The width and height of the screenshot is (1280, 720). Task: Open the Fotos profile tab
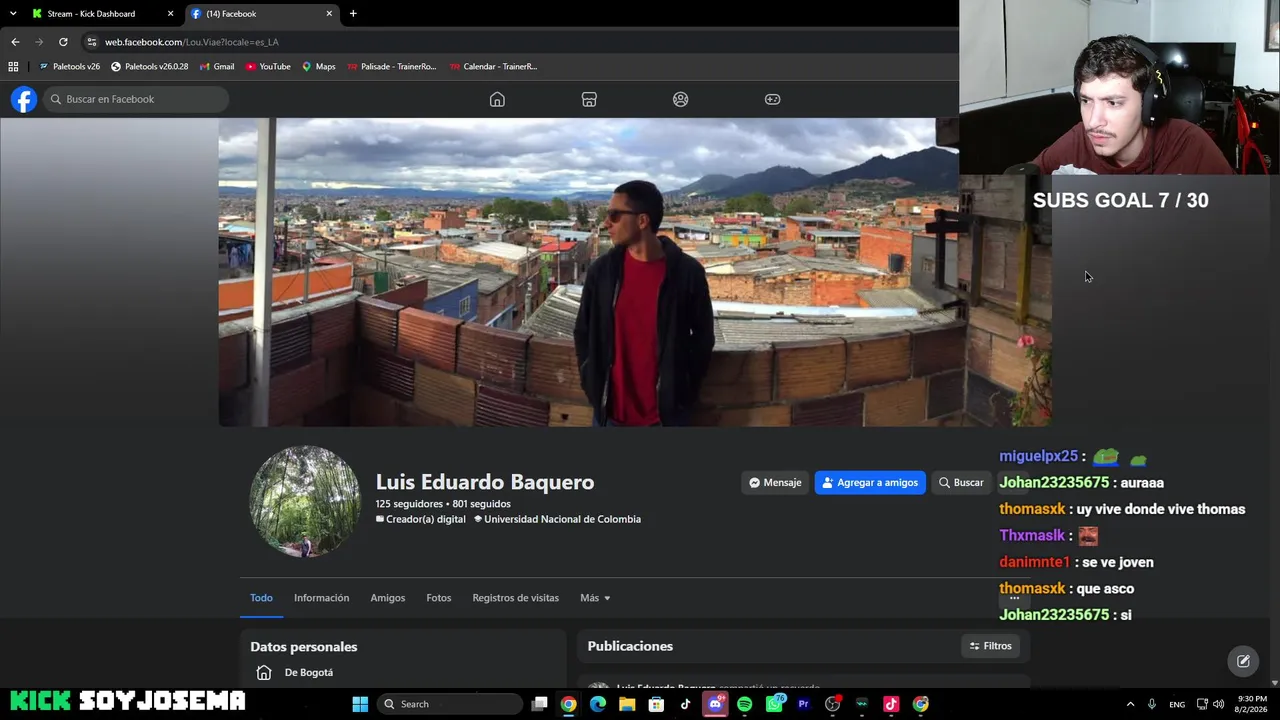439,598
